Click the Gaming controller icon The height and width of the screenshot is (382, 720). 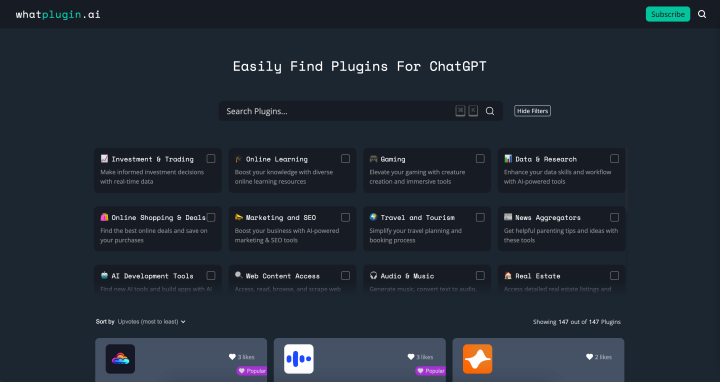(373, 158)
